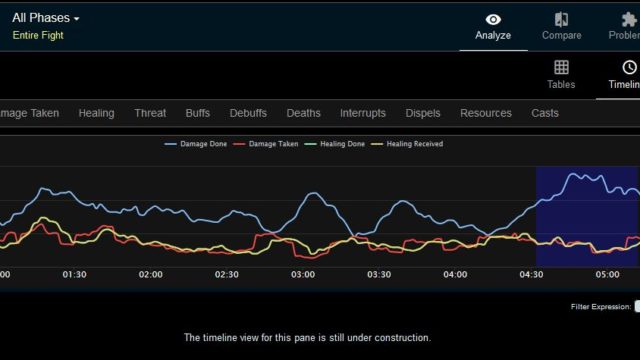Toggle the Damage Taken legend series
Screen dimensions: 640x360
(265, 144)
